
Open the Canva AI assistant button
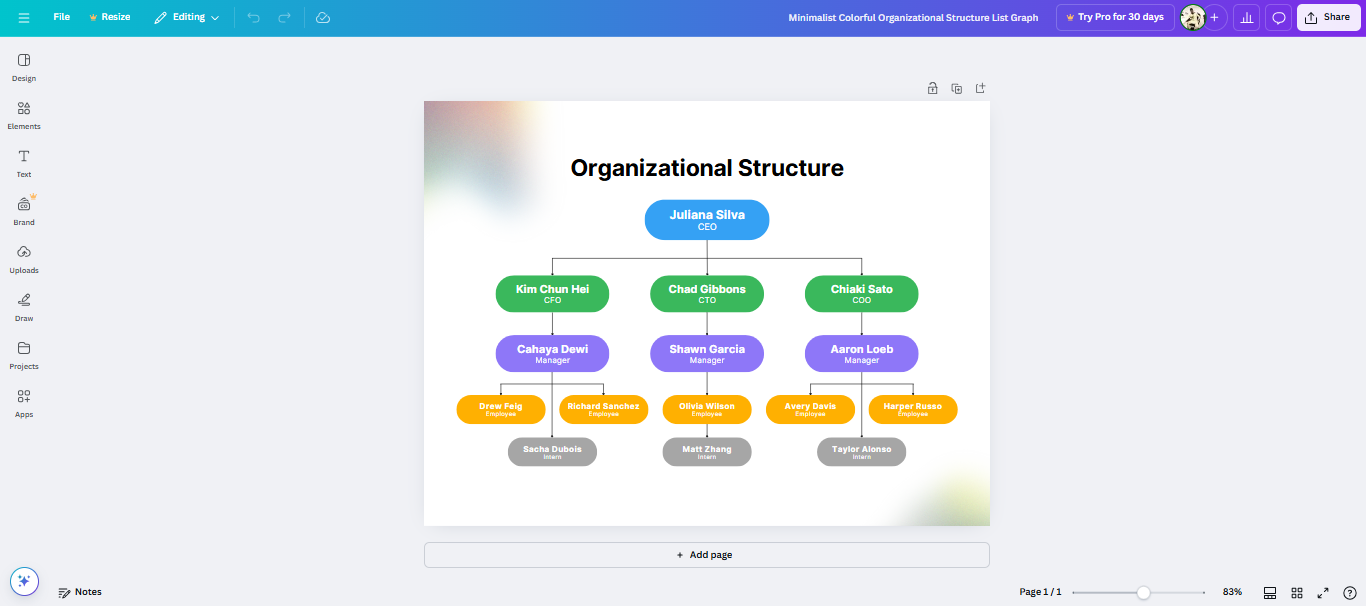tap(24, 581)
